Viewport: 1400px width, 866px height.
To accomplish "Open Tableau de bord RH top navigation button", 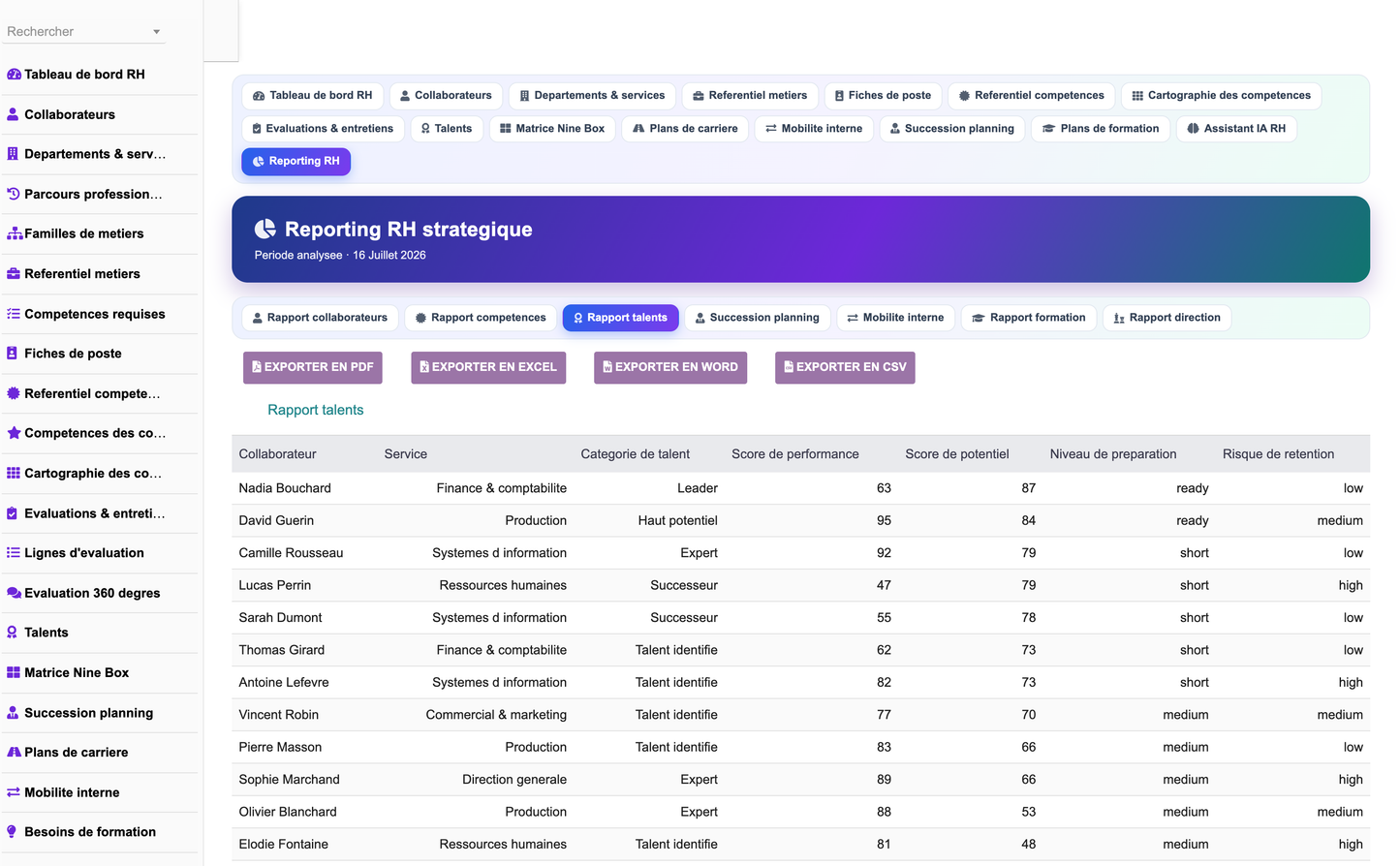I will click(312, 96).
